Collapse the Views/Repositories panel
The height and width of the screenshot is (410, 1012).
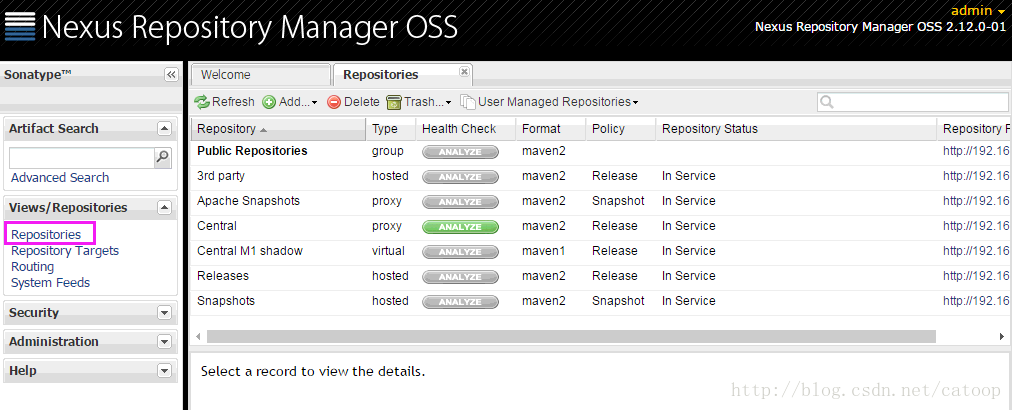pyautogui.click(x=165, y=208)
